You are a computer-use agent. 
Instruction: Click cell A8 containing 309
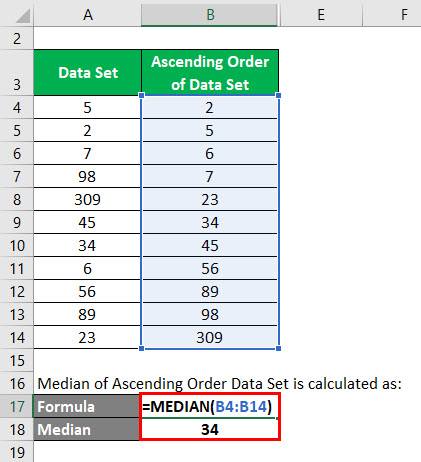point(87,199)
